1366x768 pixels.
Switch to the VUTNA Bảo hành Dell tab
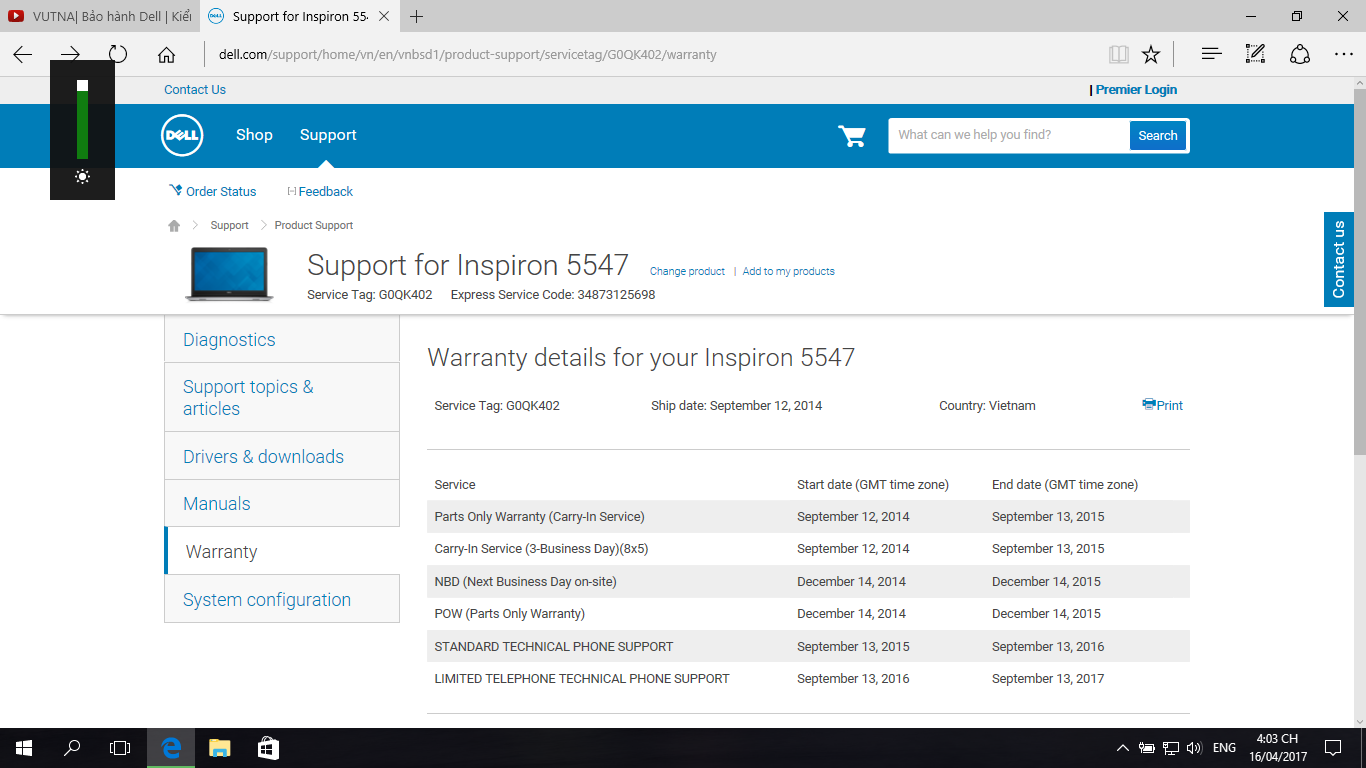click(x=99, y=16)
